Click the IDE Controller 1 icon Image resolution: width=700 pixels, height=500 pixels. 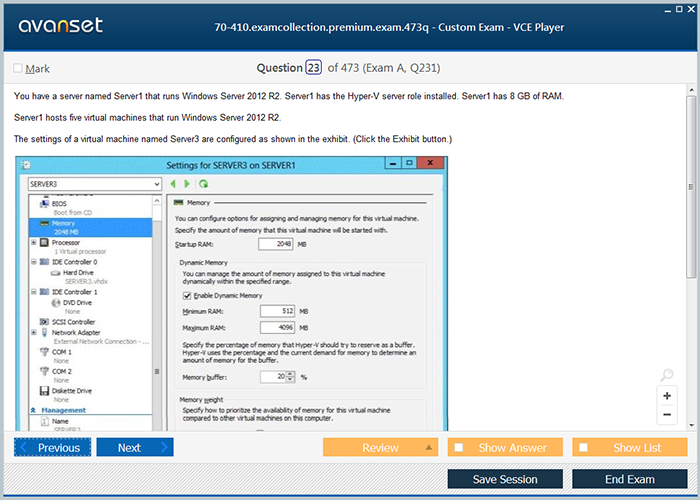(44, 292)
